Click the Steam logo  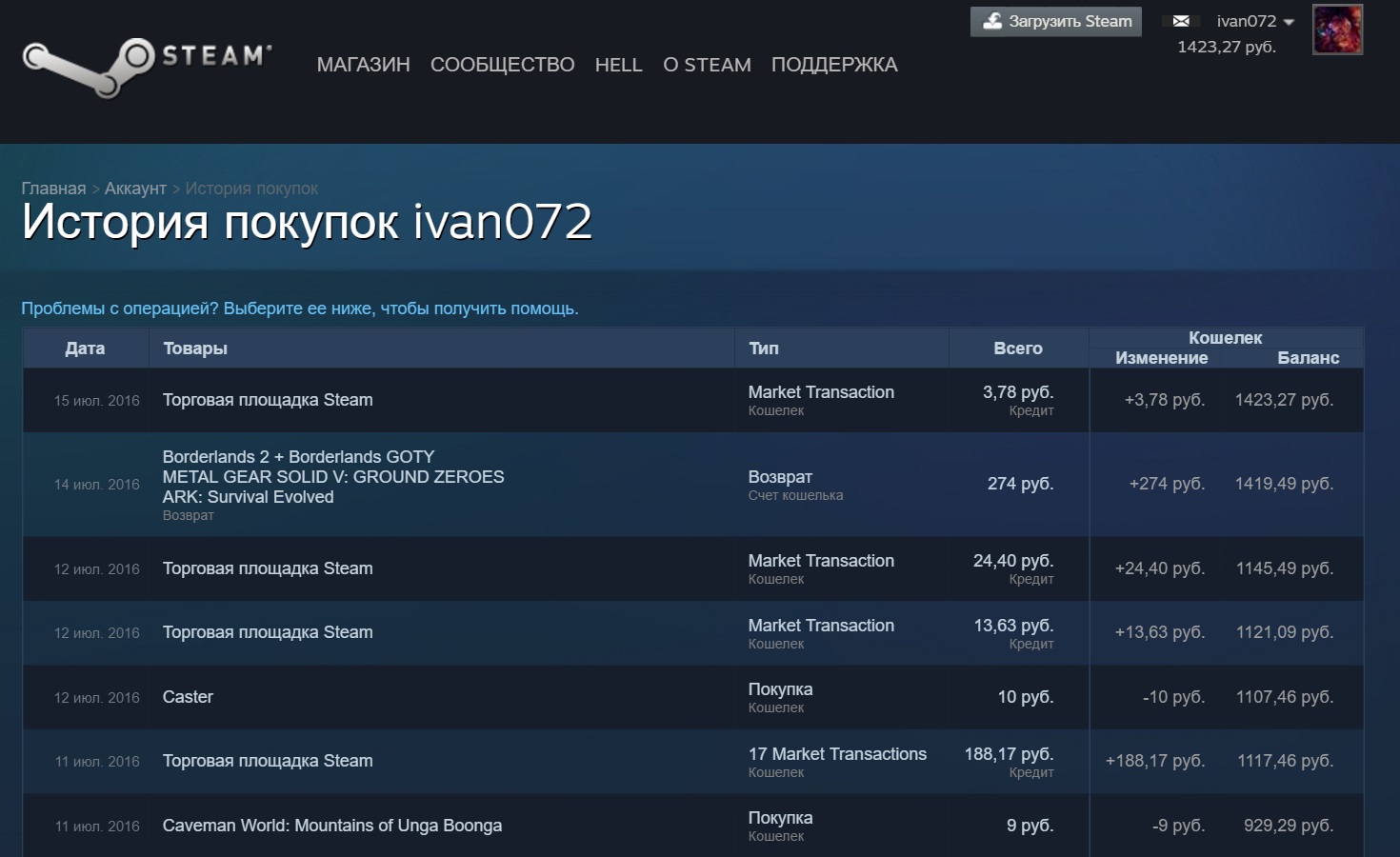148,66
